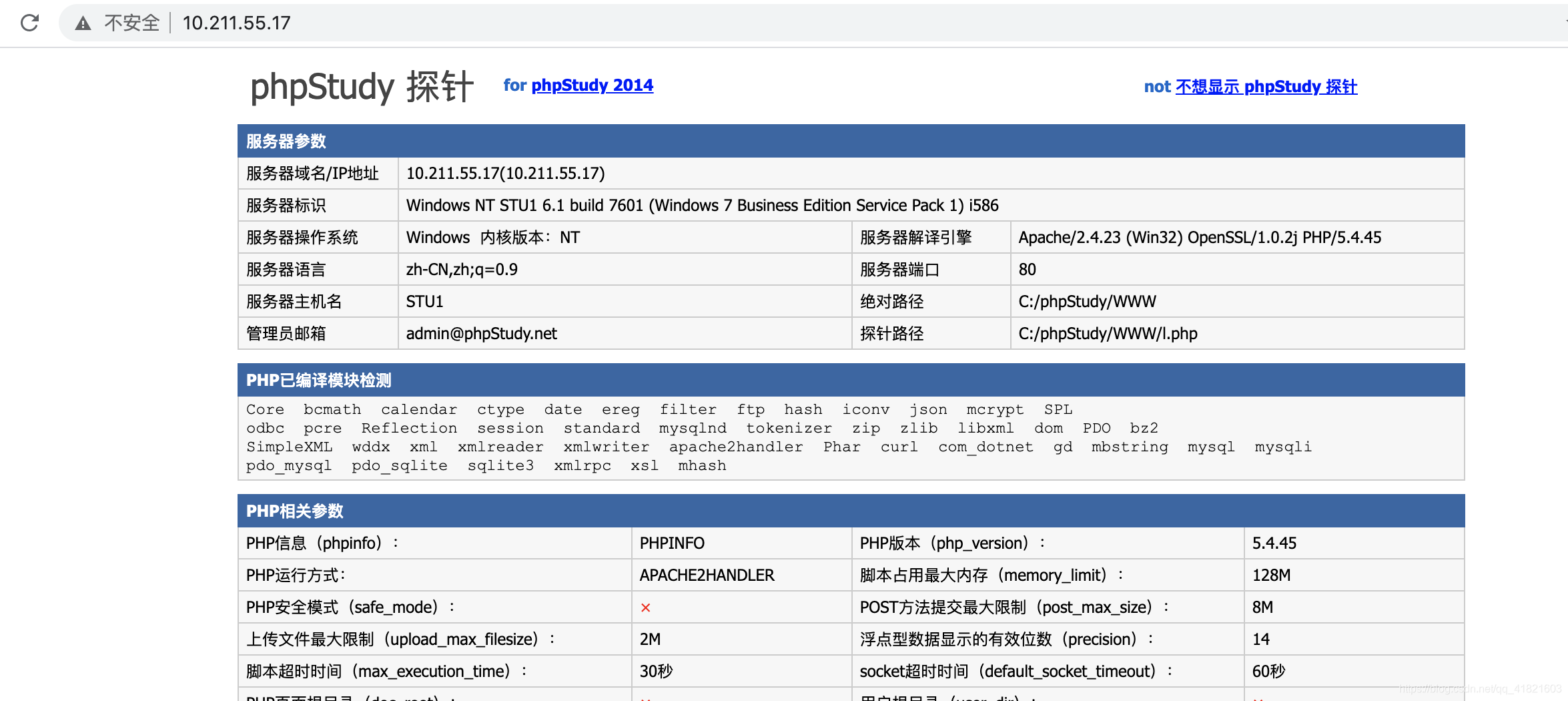
Task: Click the Apache/2.4.23 server engine value
Action: coord(1200,238)
